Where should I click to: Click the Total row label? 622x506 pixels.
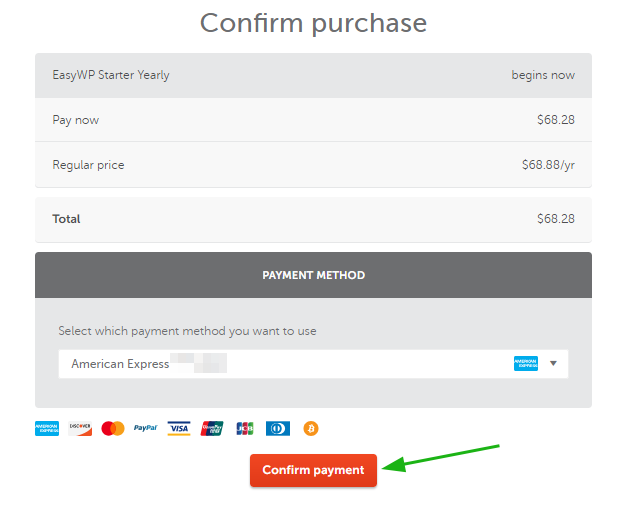pos(66,219)
